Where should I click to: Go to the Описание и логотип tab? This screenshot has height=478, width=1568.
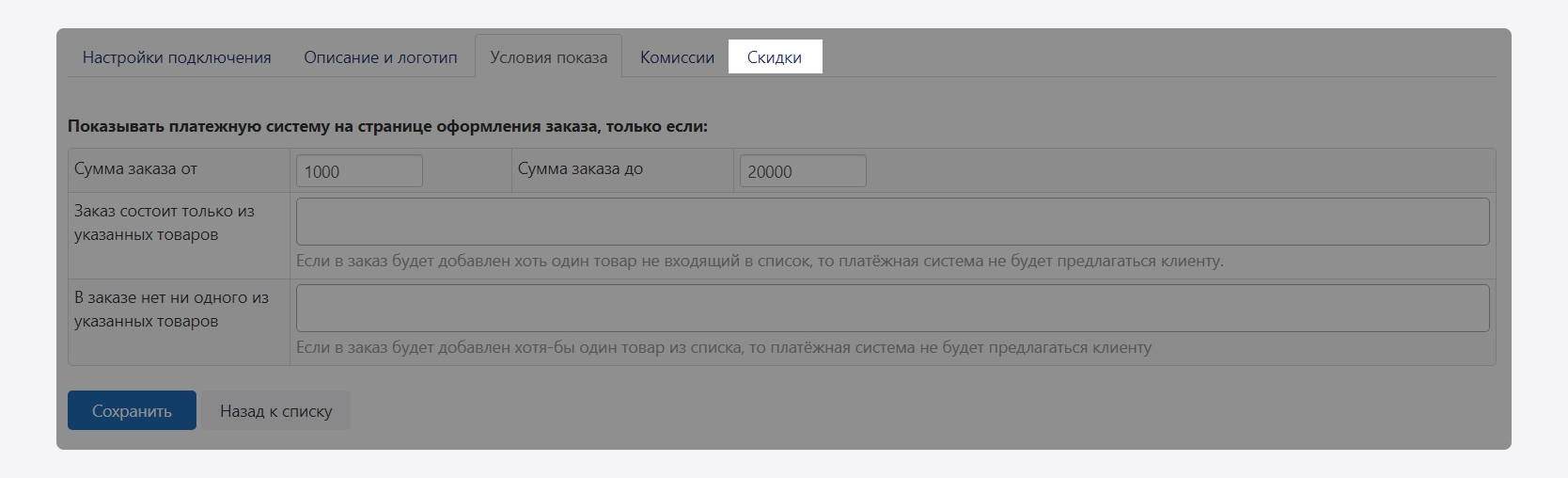pos(380,57)
